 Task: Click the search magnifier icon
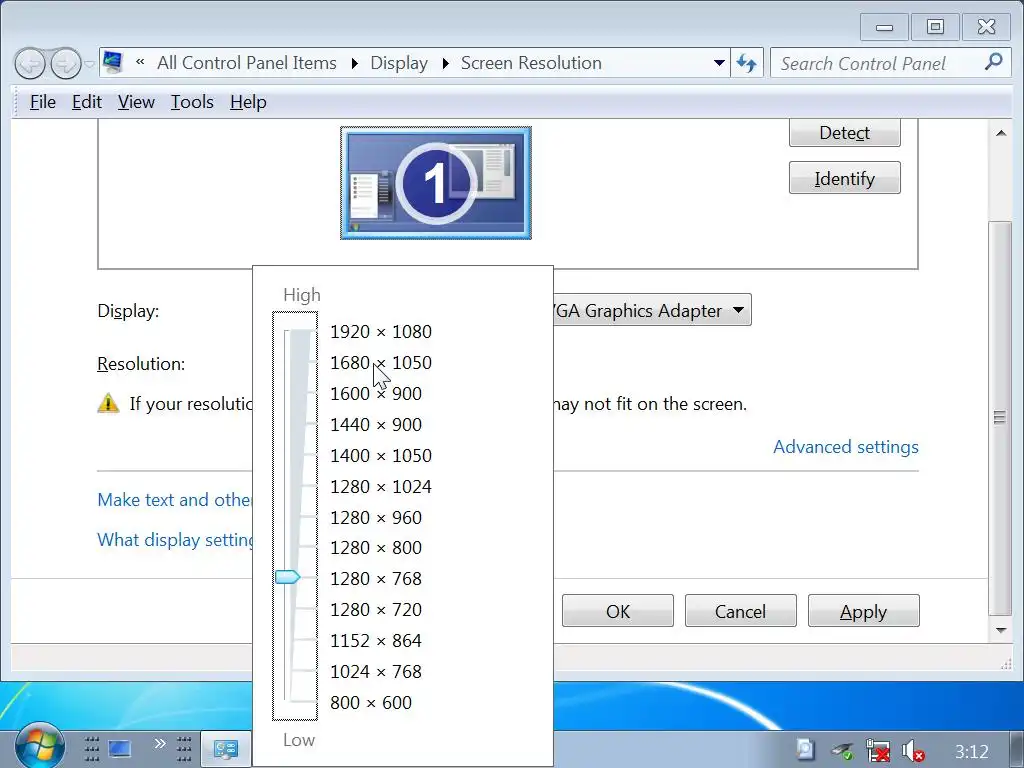[x=993, y=62]
